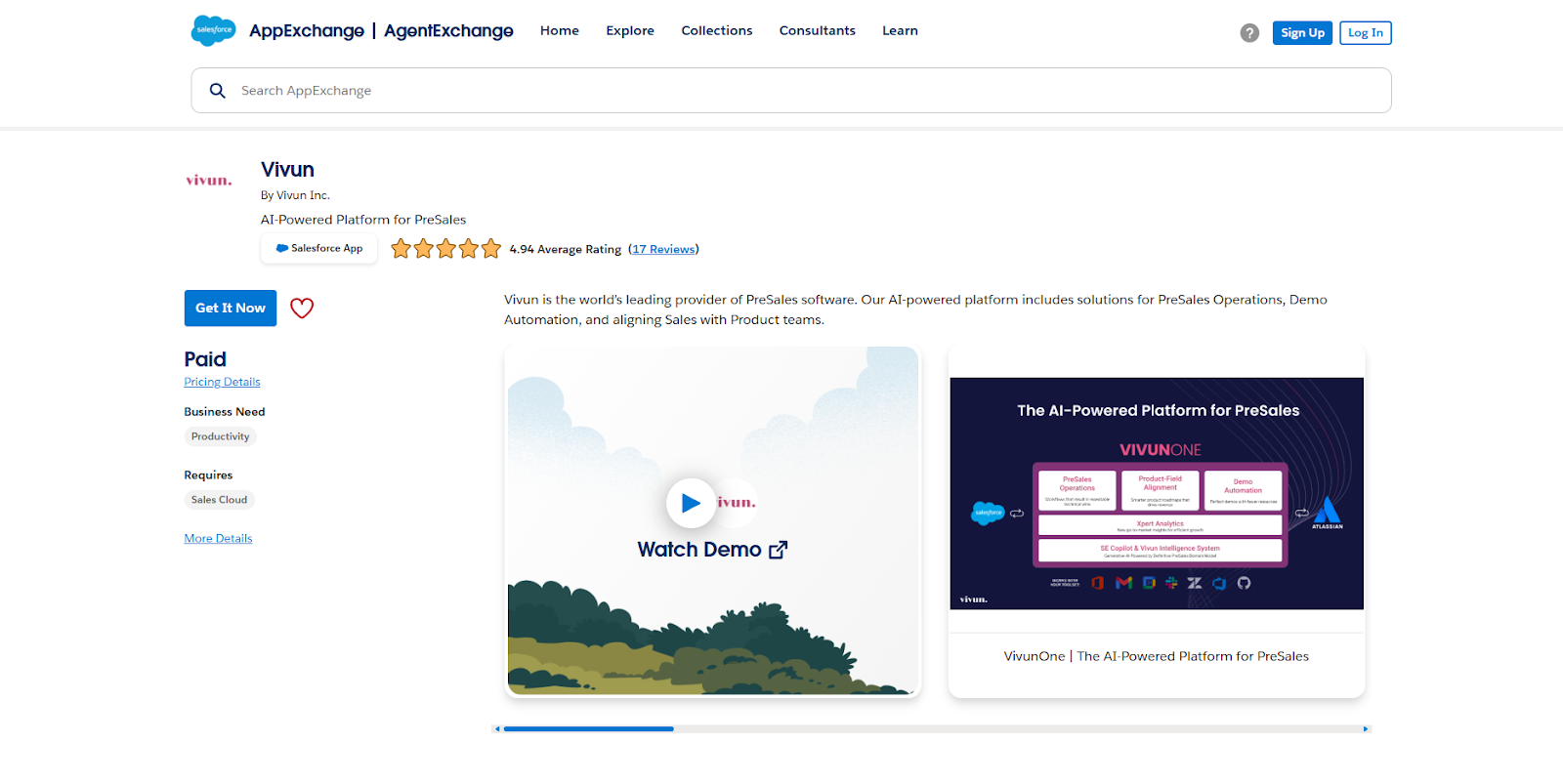
Task: Open the help question mark icon
Action: tap(1249, 33)
